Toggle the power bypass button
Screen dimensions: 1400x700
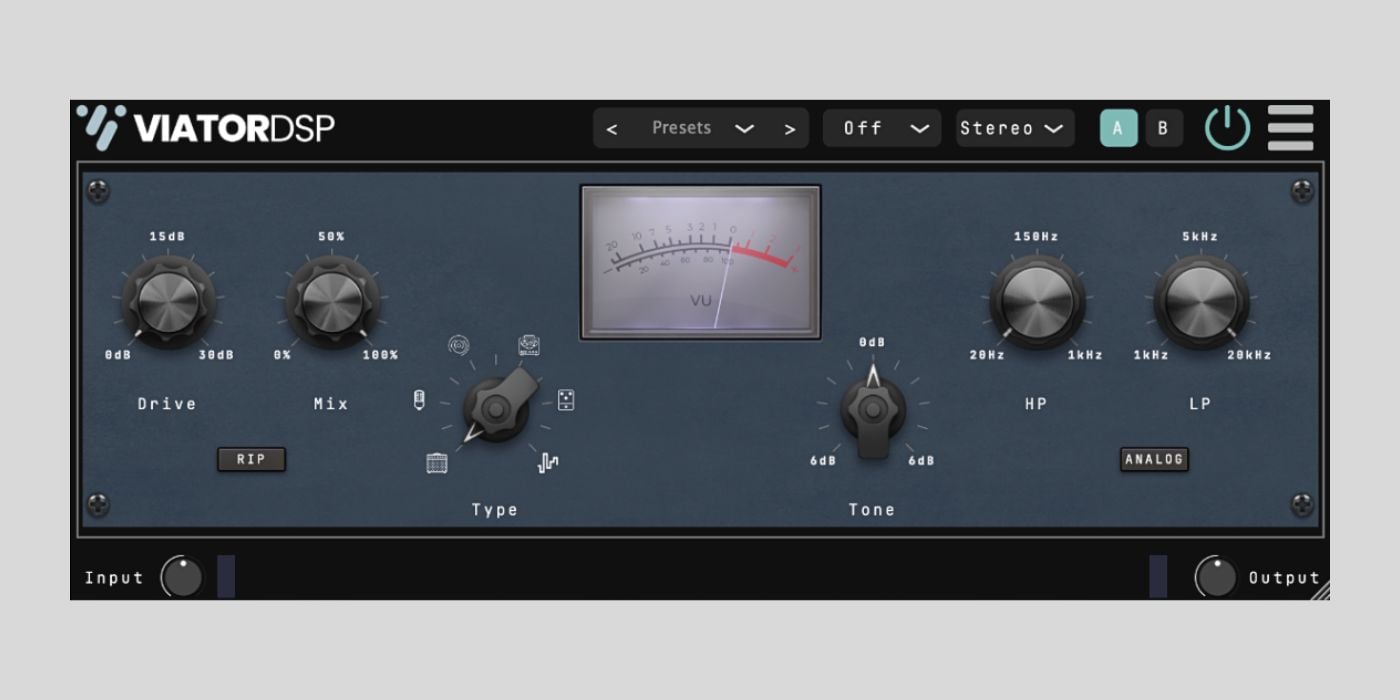(1228, 127)
